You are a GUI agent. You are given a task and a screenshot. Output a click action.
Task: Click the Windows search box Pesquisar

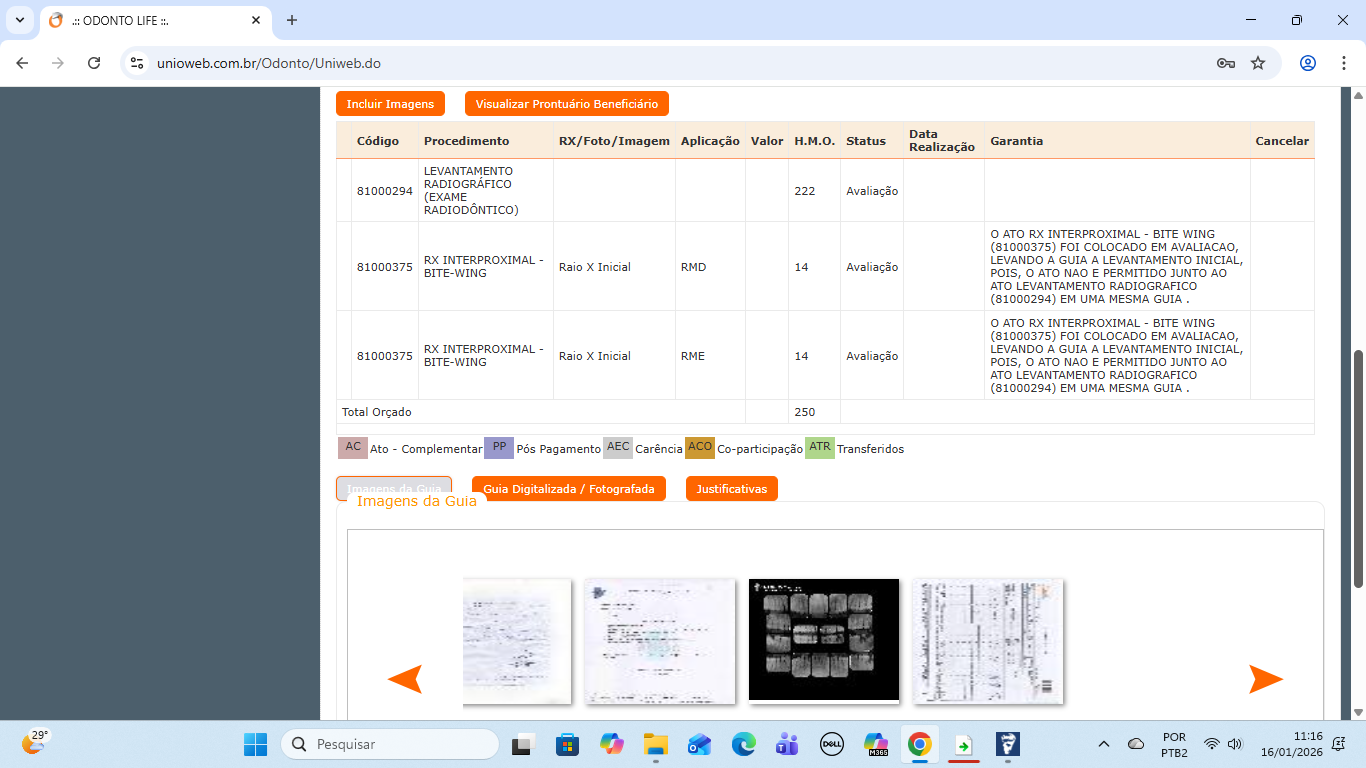(390, 744)
